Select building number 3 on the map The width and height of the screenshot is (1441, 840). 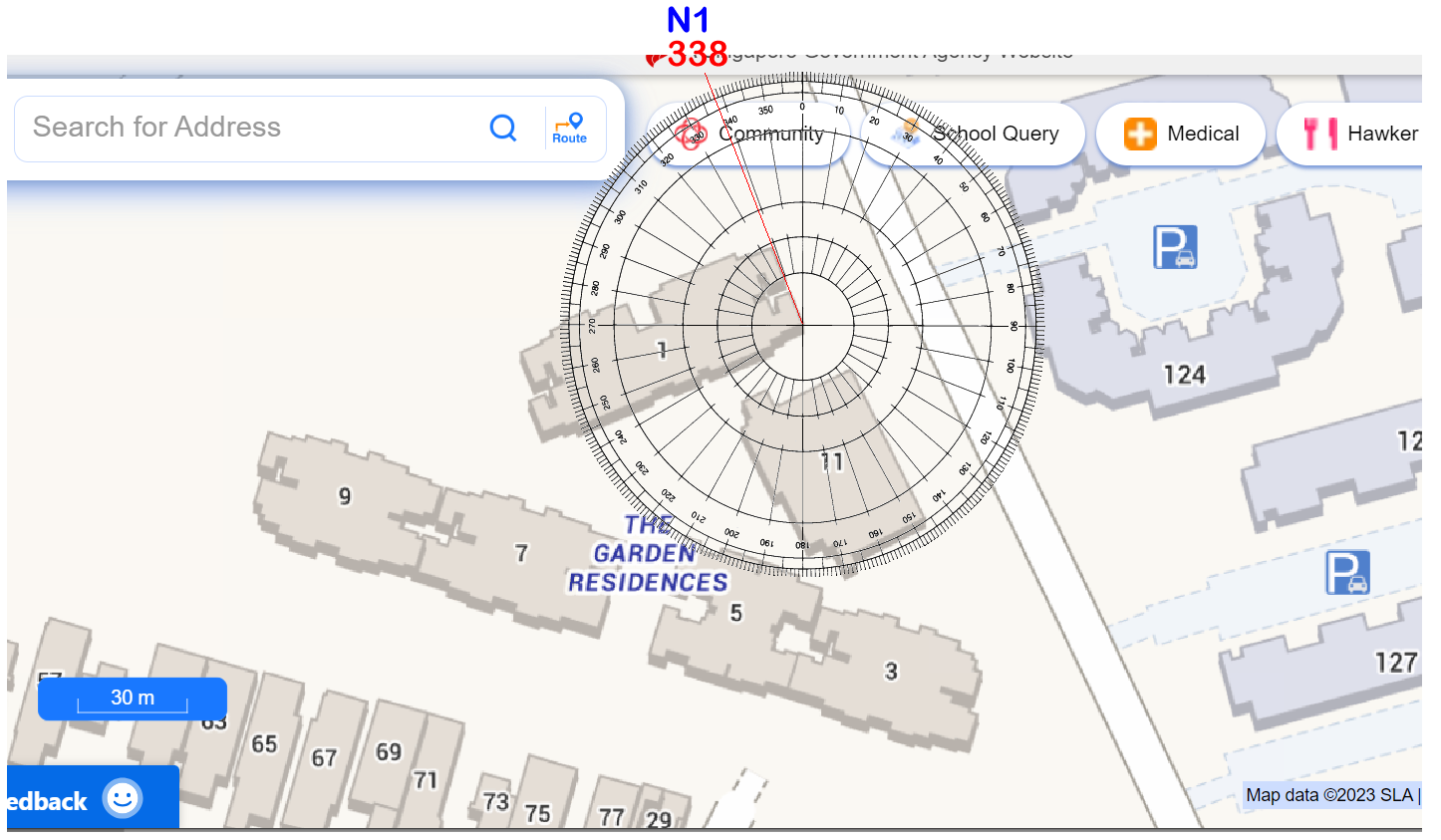coord(891,672)
